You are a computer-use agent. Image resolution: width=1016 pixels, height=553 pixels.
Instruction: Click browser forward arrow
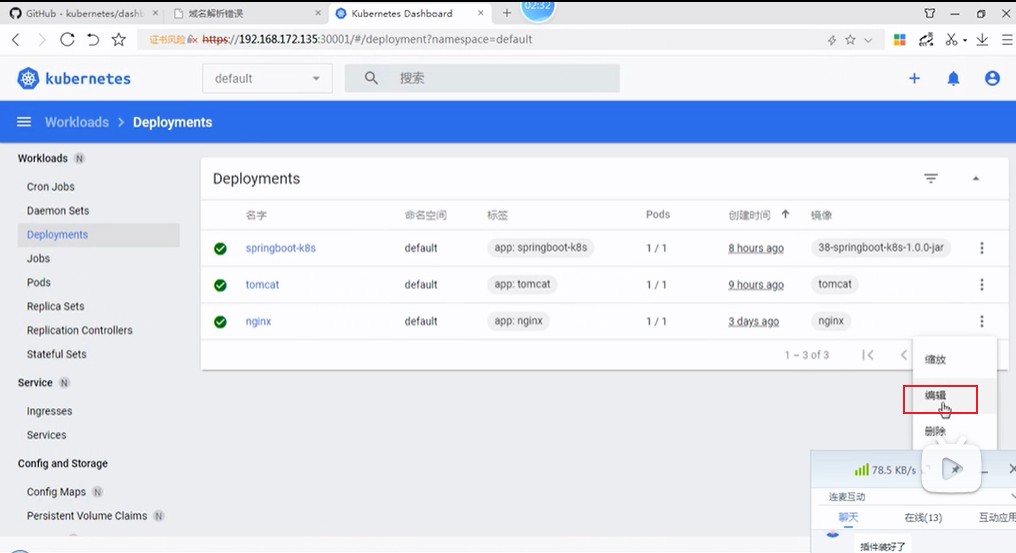point(41,40)
